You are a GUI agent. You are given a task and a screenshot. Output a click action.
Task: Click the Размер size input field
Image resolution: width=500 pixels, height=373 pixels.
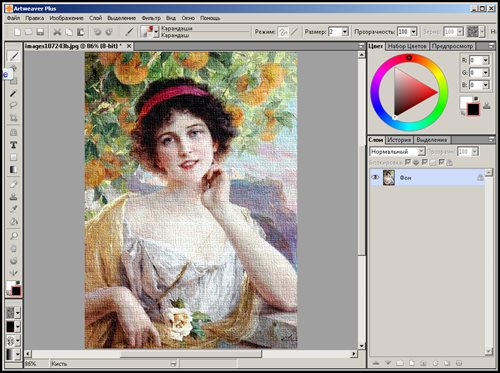click(x=335, y=32)
